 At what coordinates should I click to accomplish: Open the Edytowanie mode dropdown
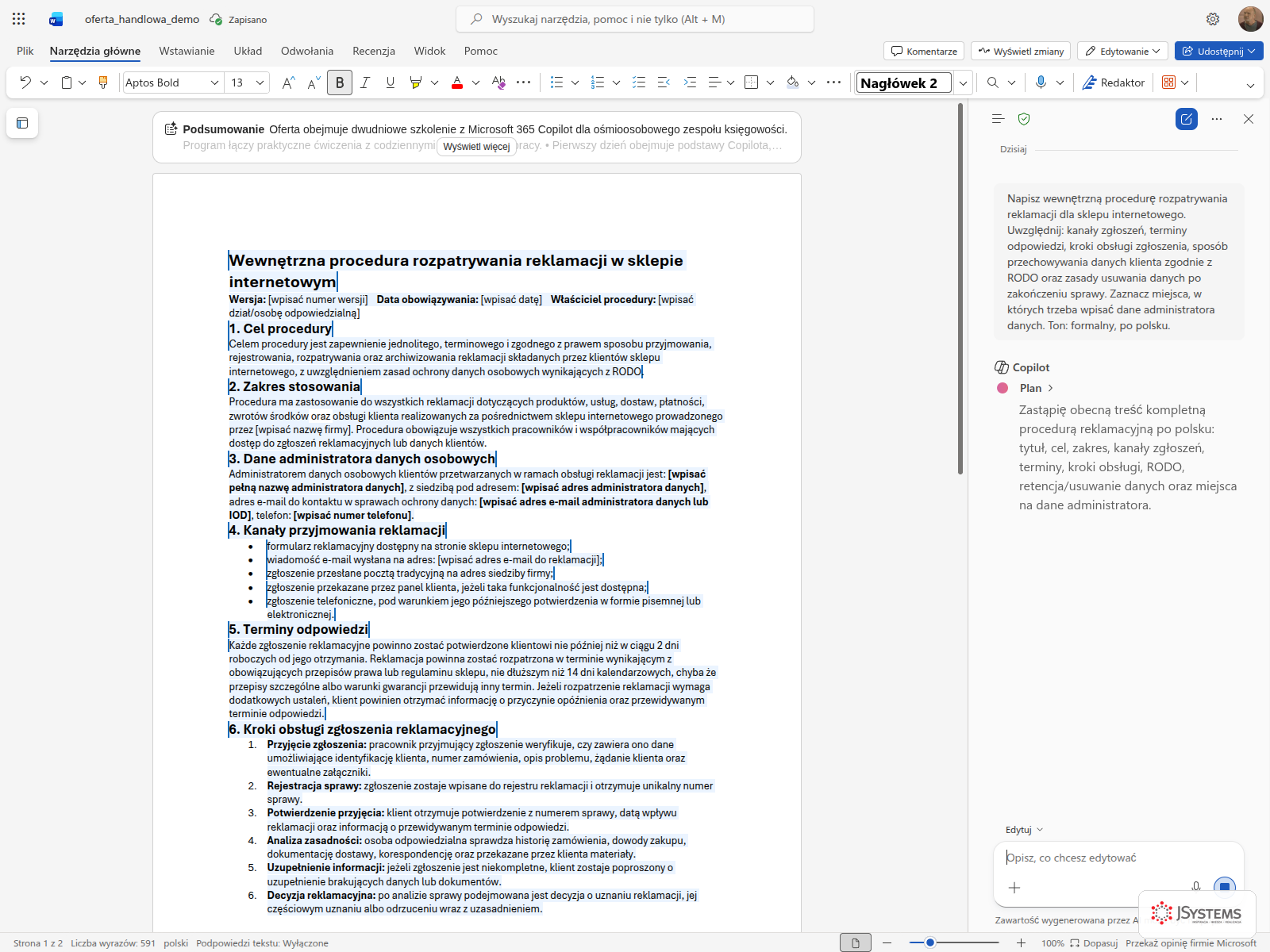(1122, 51)
